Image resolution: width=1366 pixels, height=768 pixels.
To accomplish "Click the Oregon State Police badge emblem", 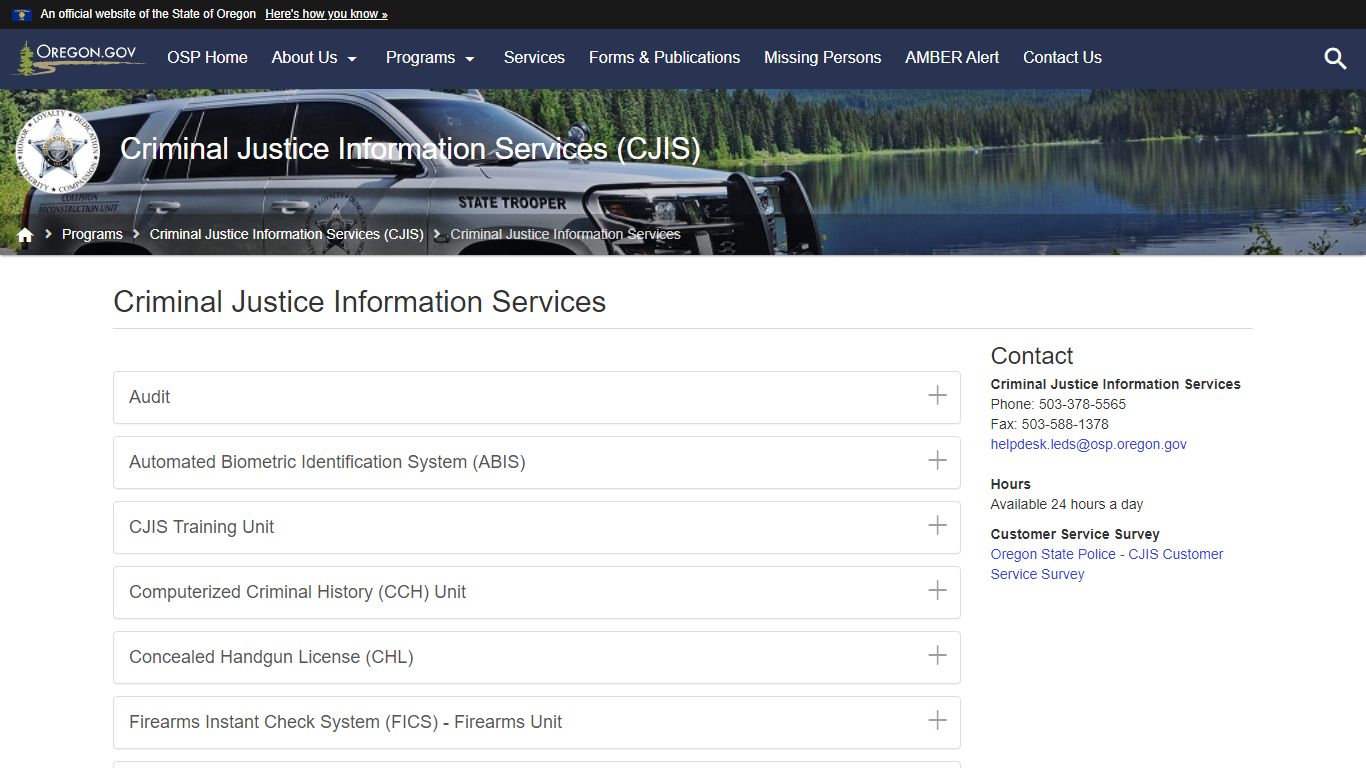I will pyautogui.click(x=58, y=152).
